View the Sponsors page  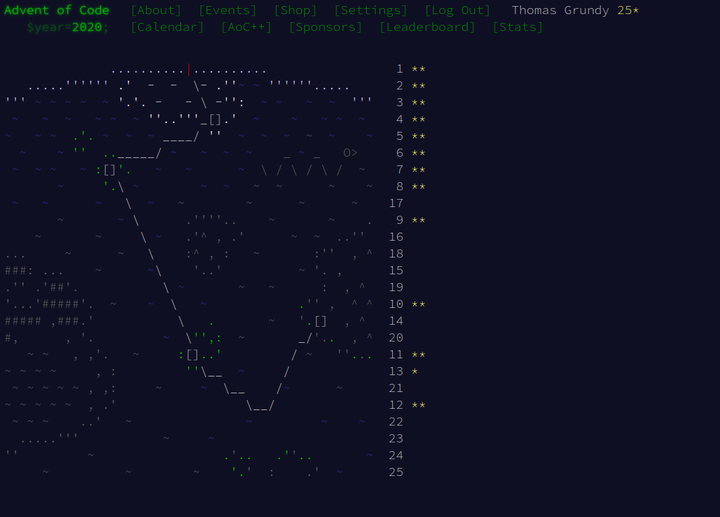[325, 27]
